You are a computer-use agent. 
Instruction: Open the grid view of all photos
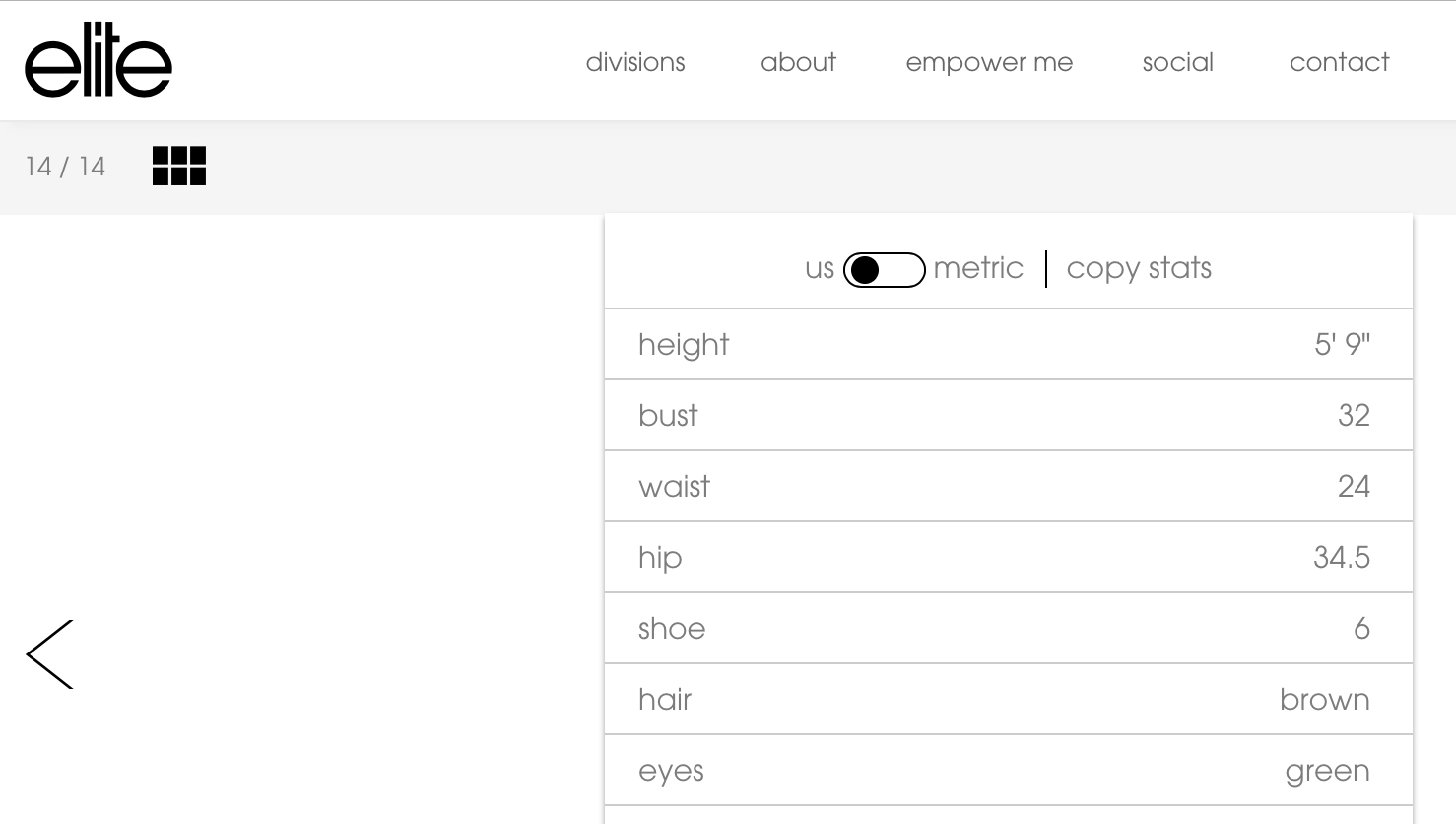click(179, 166)
